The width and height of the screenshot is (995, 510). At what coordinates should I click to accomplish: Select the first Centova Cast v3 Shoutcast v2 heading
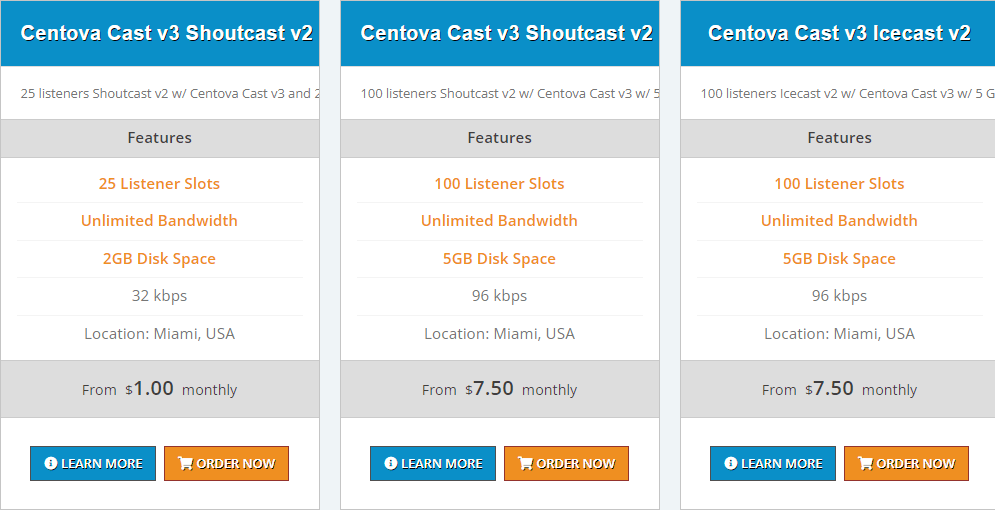click(x=167, y=33)
